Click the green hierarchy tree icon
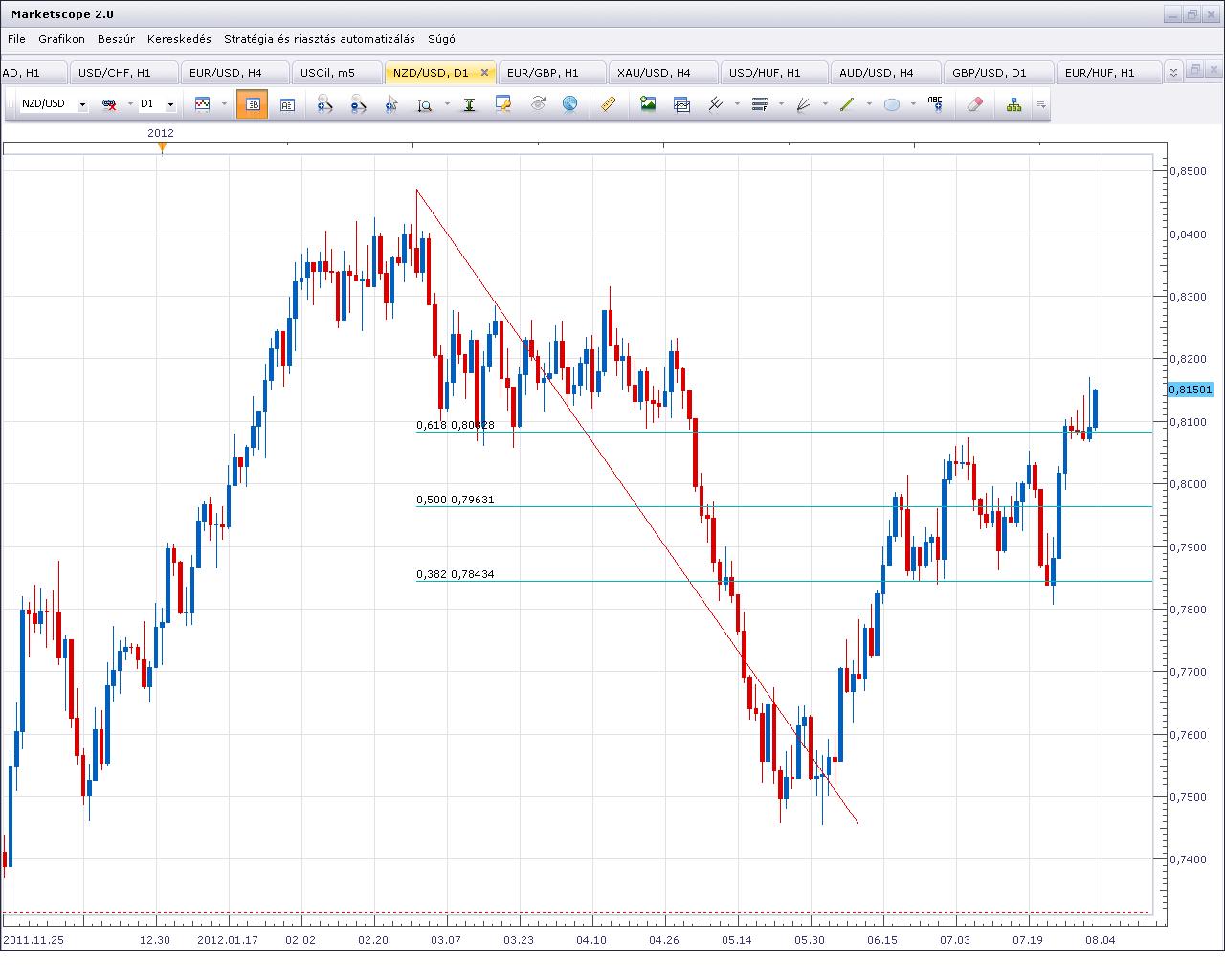The width and height of the screenshot is (1225, 980). pyautogui.click(x=1013, y=104)
